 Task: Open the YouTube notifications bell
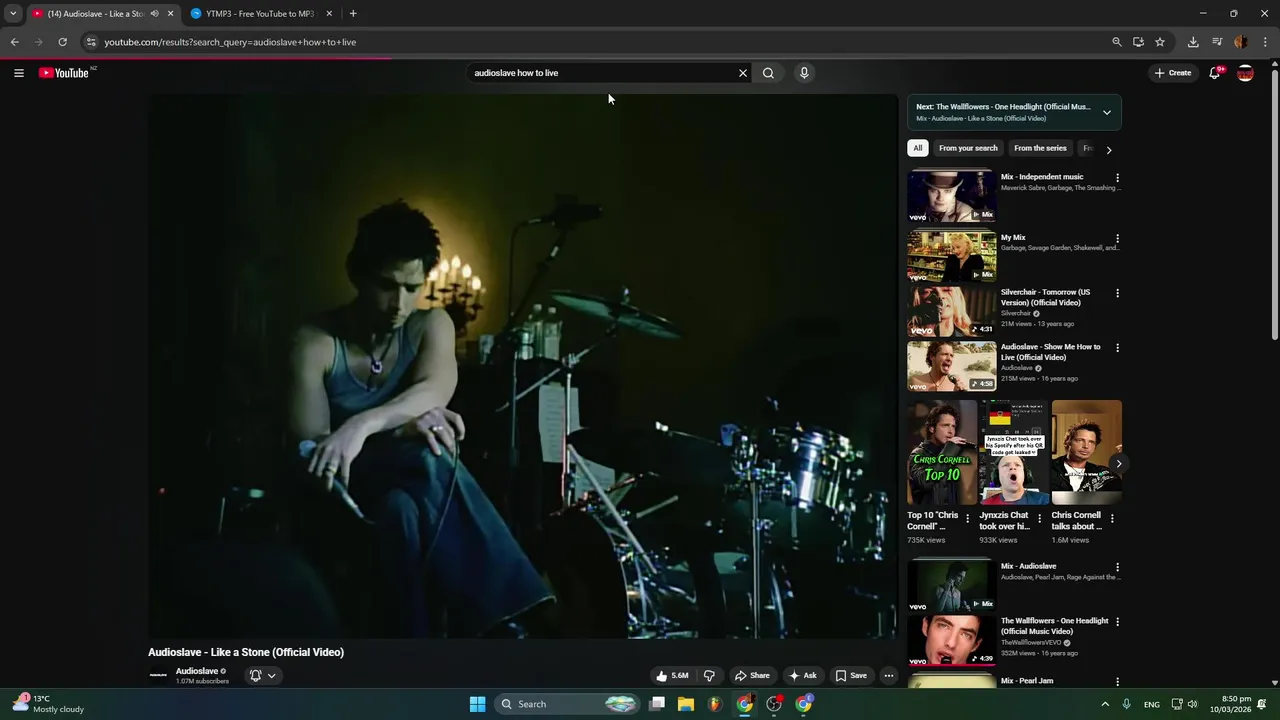[1215, 73]
